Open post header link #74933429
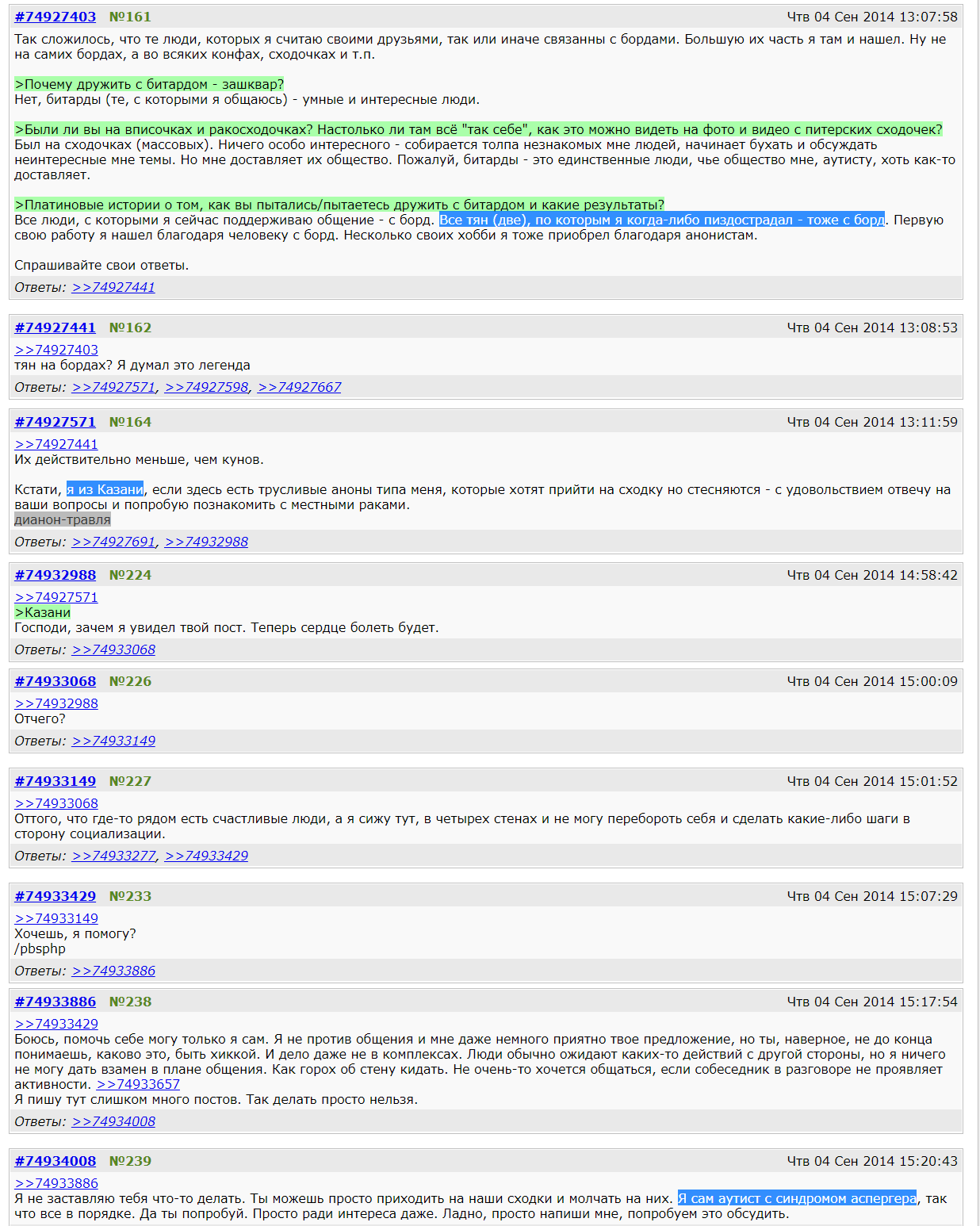980x1226 pixels. (56, 896)
